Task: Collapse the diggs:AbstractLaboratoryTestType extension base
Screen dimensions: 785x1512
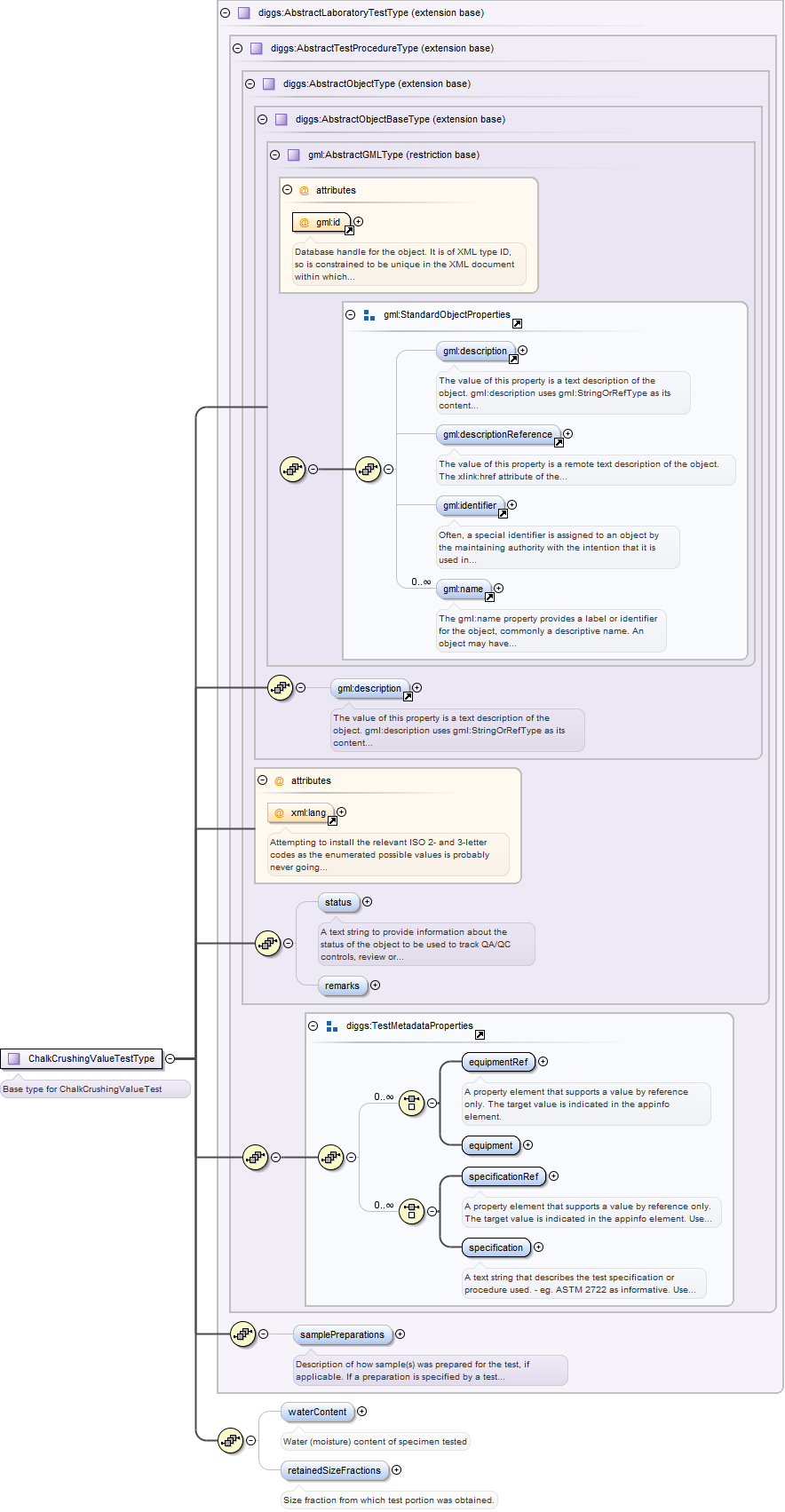Action: tap(225, 13)
